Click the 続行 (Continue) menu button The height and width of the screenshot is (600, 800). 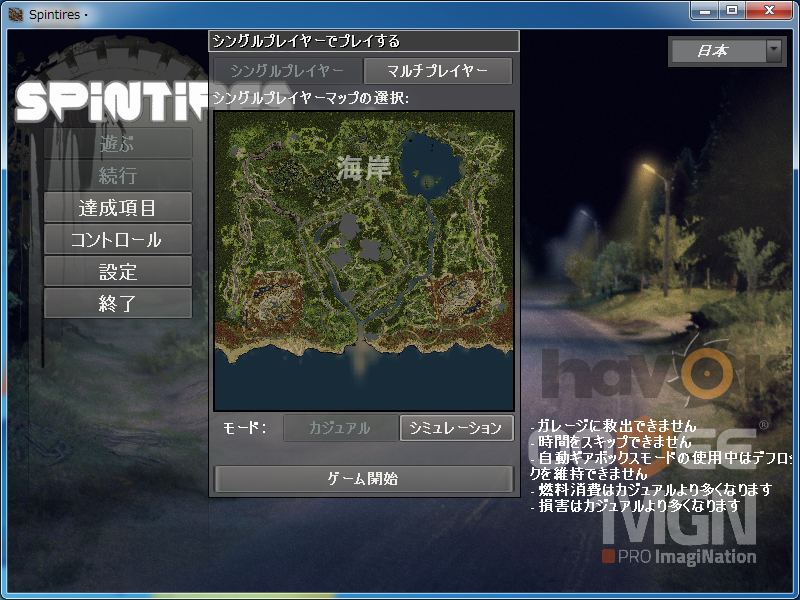pos(118,176)
